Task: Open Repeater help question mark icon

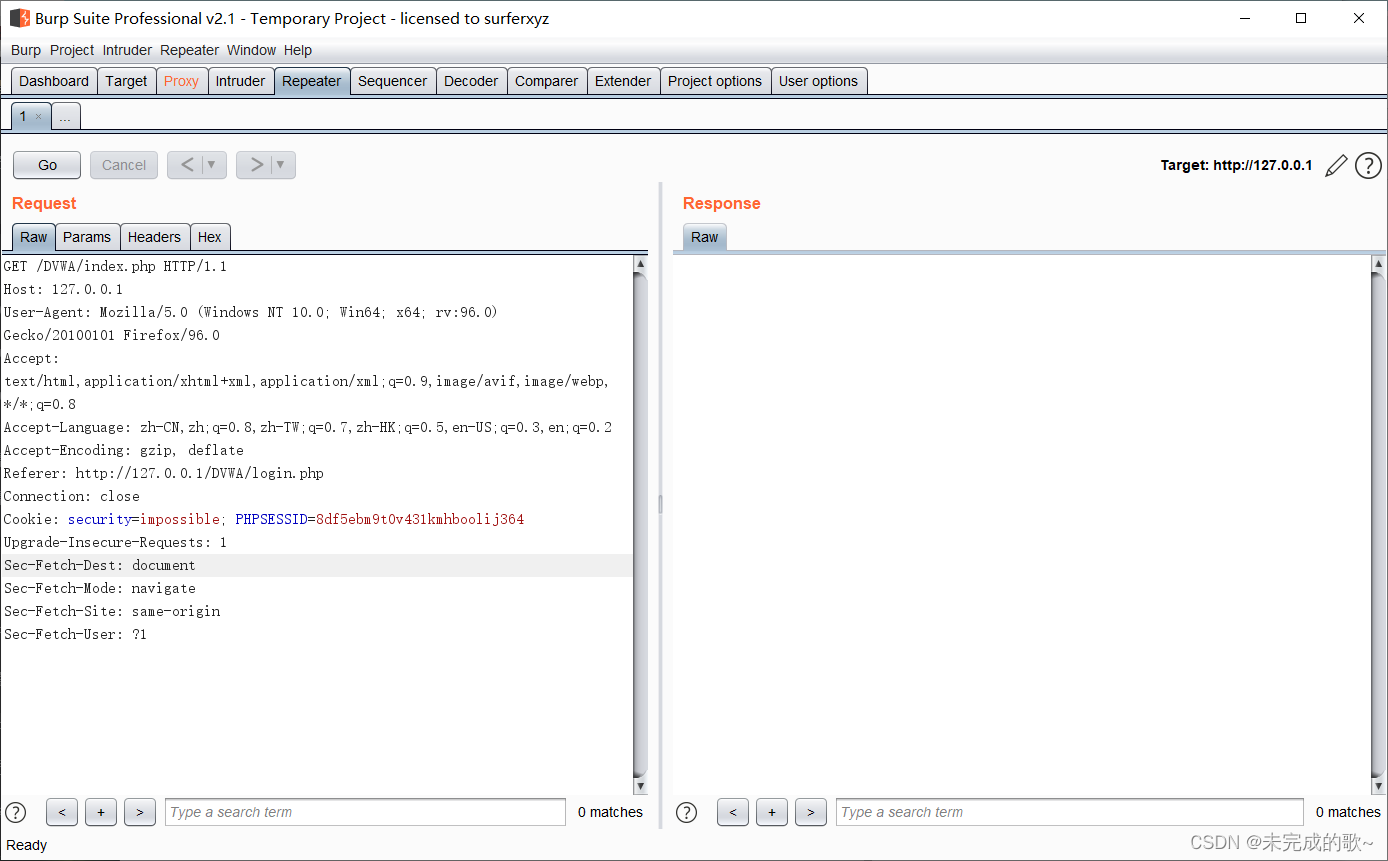Action: tap(1368, 166)
